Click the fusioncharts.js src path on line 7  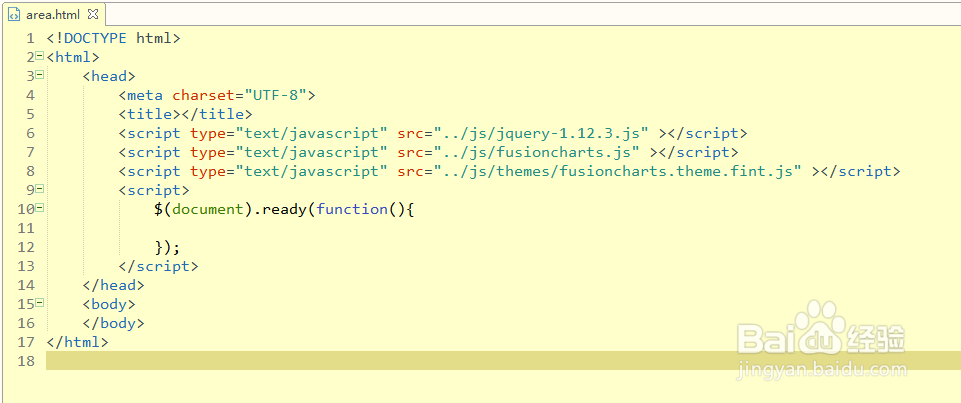point(538,152)
